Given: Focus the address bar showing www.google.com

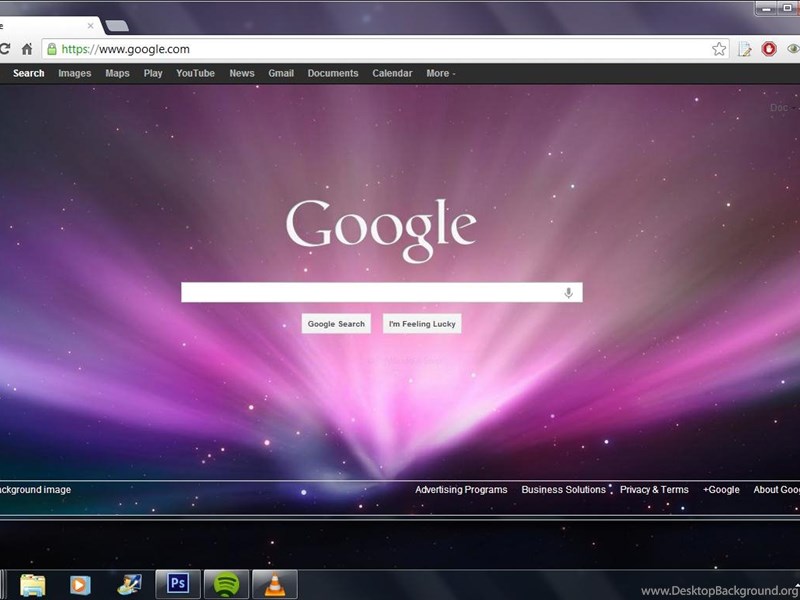Looking at the screenshot, I should pos(385,49).
